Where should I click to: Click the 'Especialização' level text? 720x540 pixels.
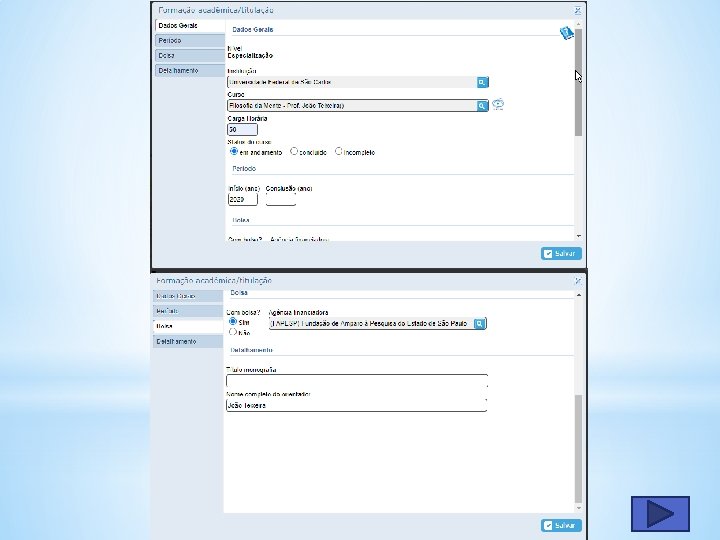coord(250,56)
